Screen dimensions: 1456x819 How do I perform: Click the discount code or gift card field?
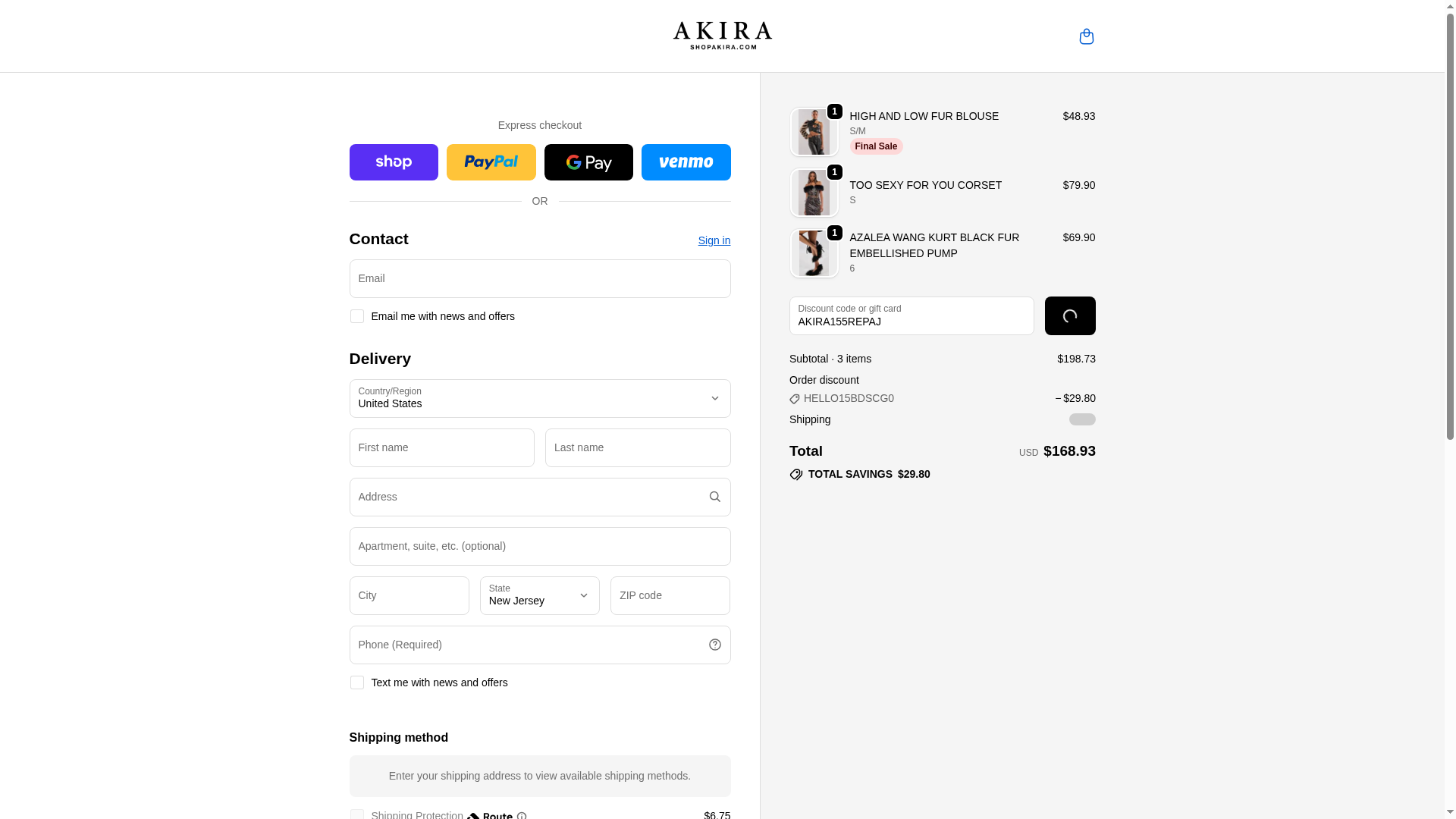tap(911, 315)
